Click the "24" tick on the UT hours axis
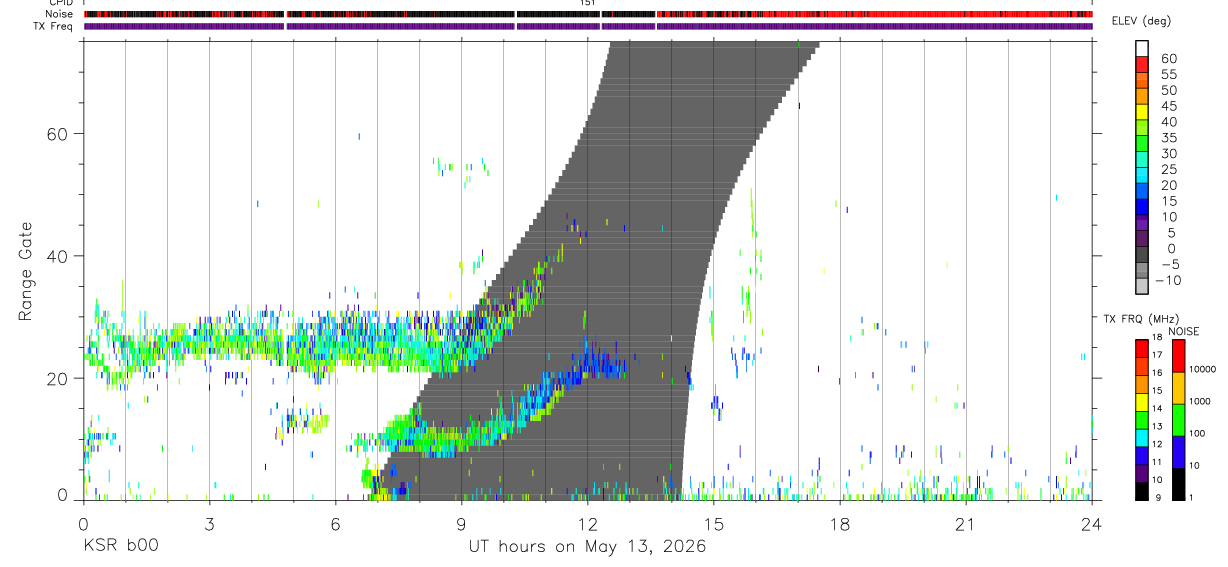1228x567 pixels. (1092, 524)
